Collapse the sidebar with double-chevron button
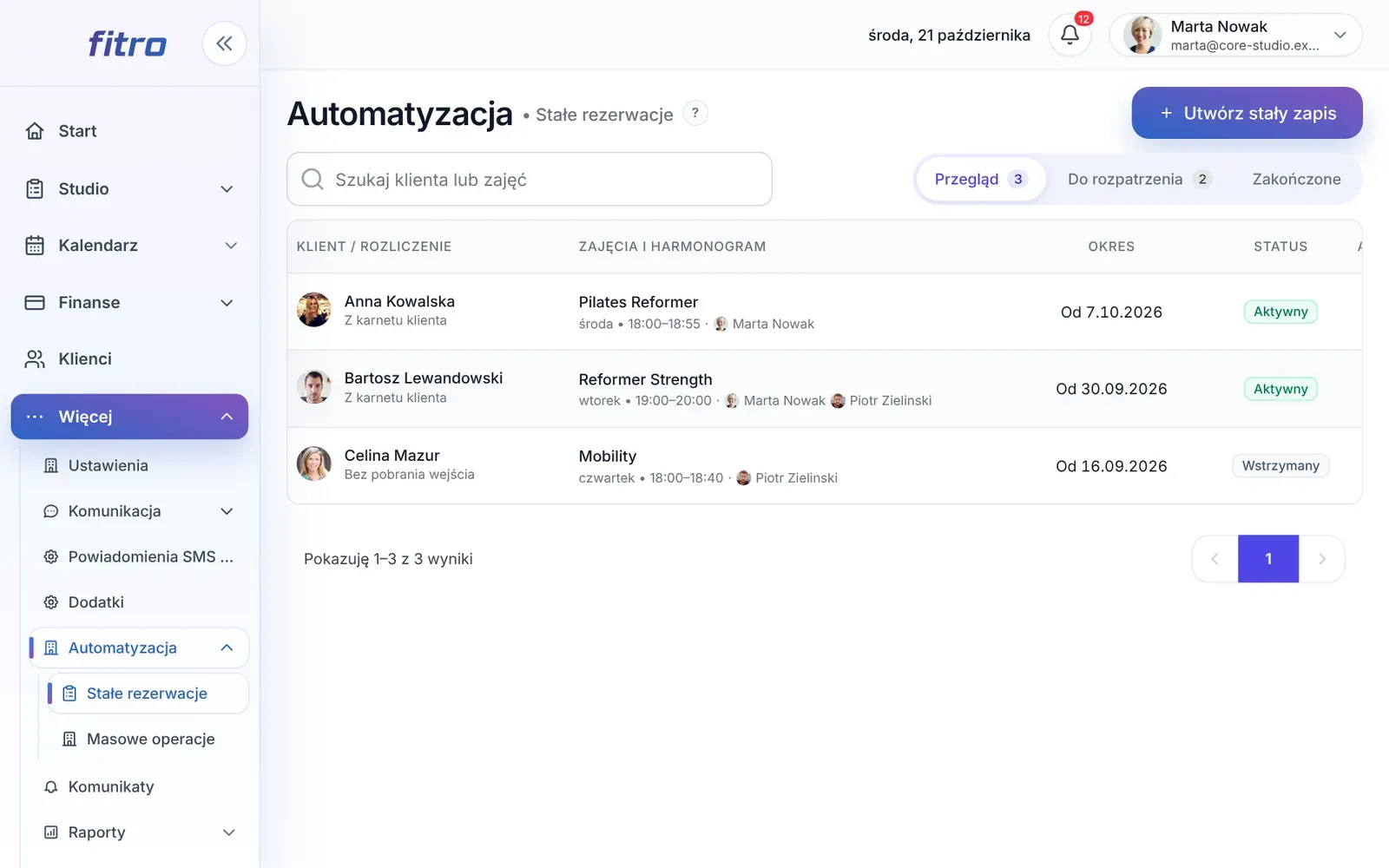This screenshot has height=868, width=1389. point(224,43)
